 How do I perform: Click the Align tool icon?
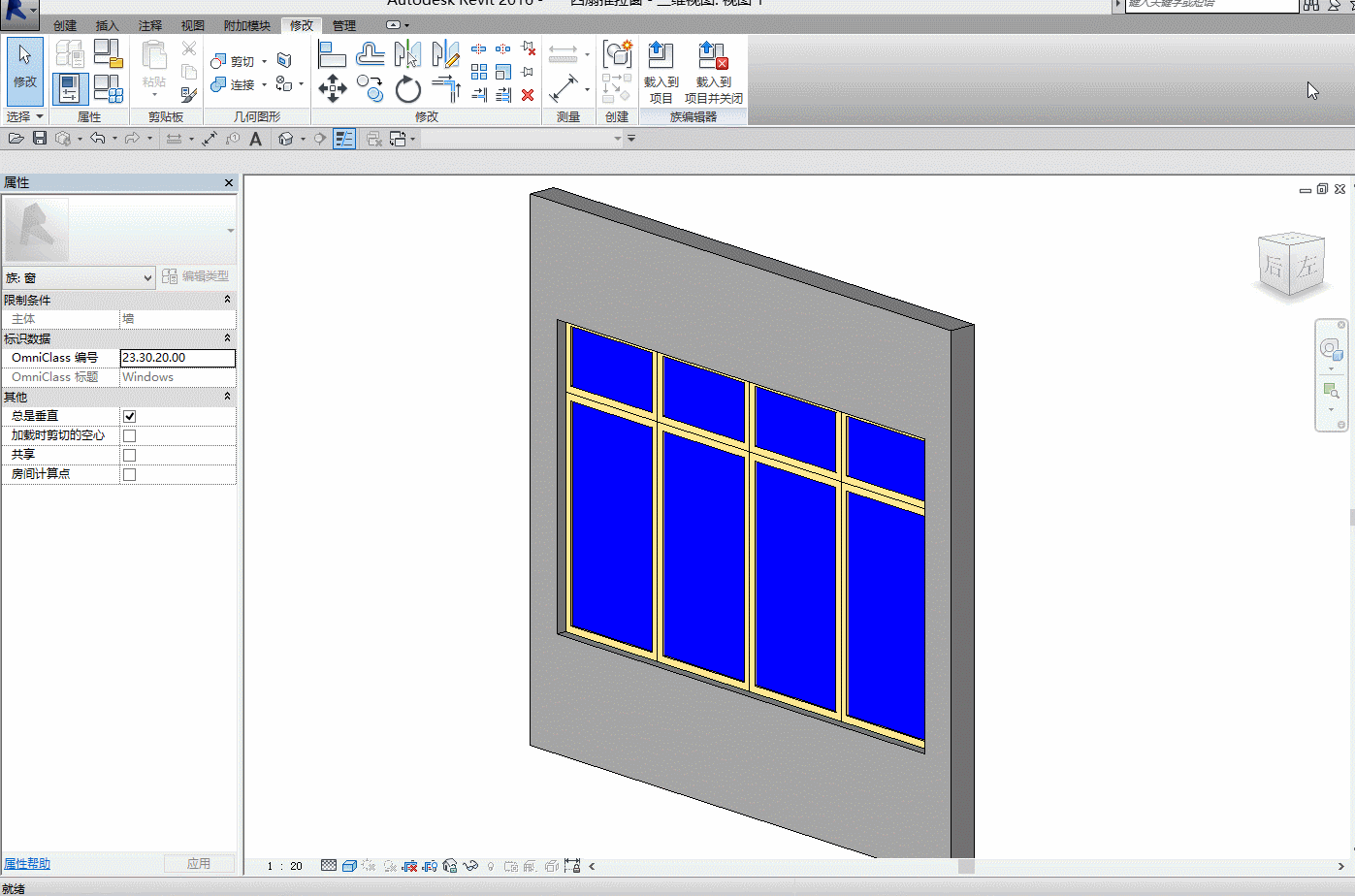332,54
